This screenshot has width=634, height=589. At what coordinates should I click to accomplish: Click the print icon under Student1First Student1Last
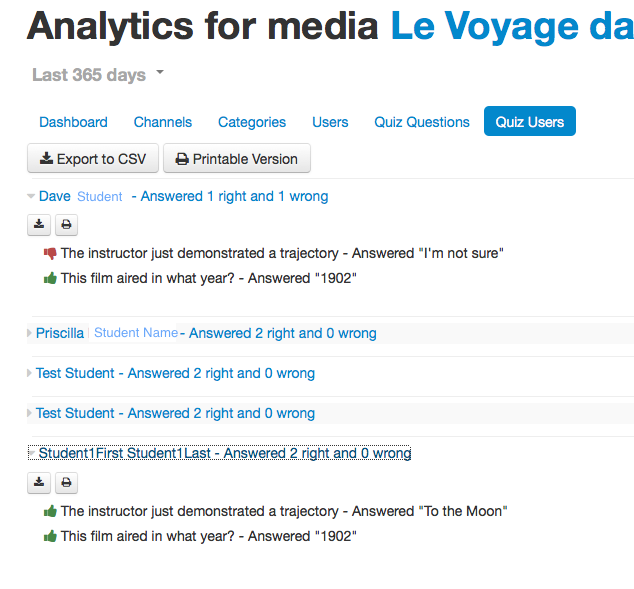(x=66, y=483)
